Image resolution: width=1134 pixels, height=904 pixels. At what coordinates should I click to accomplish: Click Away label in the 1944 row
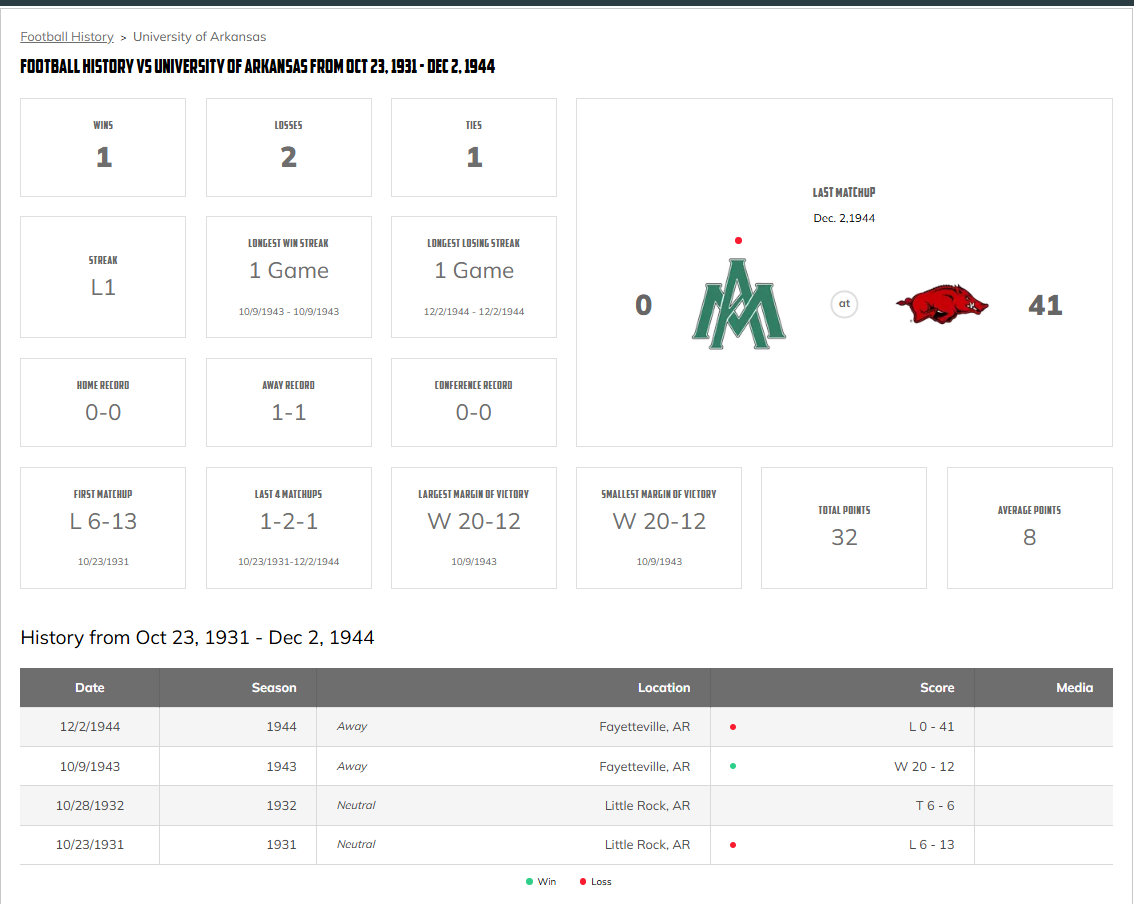pos(352,727)
